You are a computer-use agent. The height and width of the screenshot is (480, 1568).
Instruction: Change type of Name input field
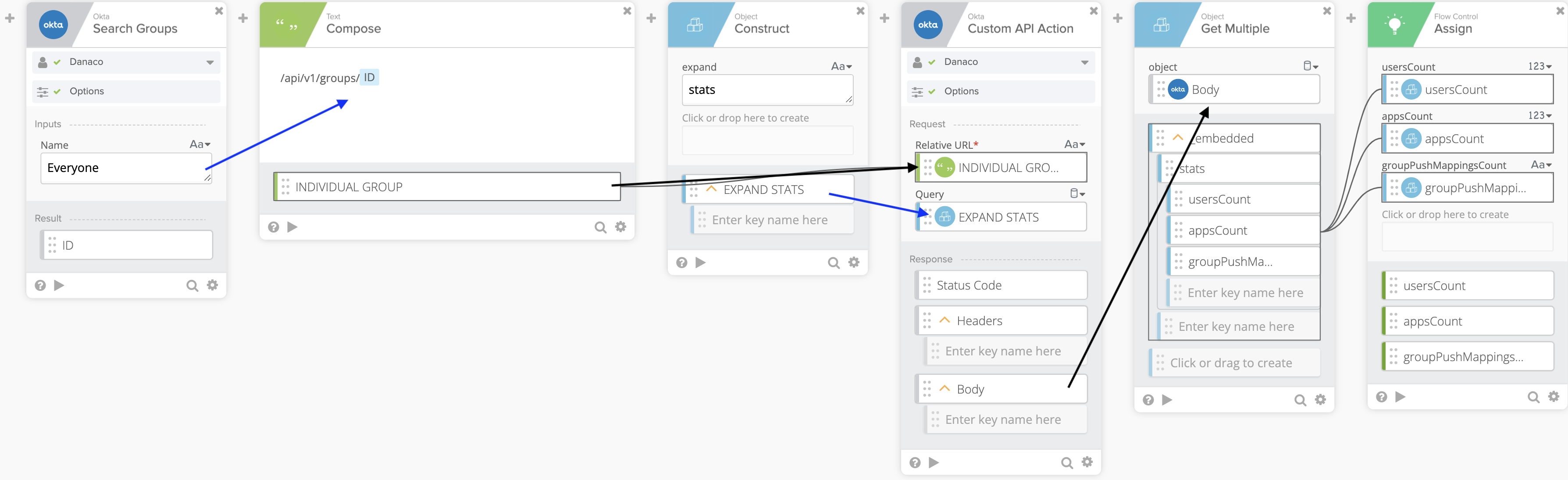point(200,144)
